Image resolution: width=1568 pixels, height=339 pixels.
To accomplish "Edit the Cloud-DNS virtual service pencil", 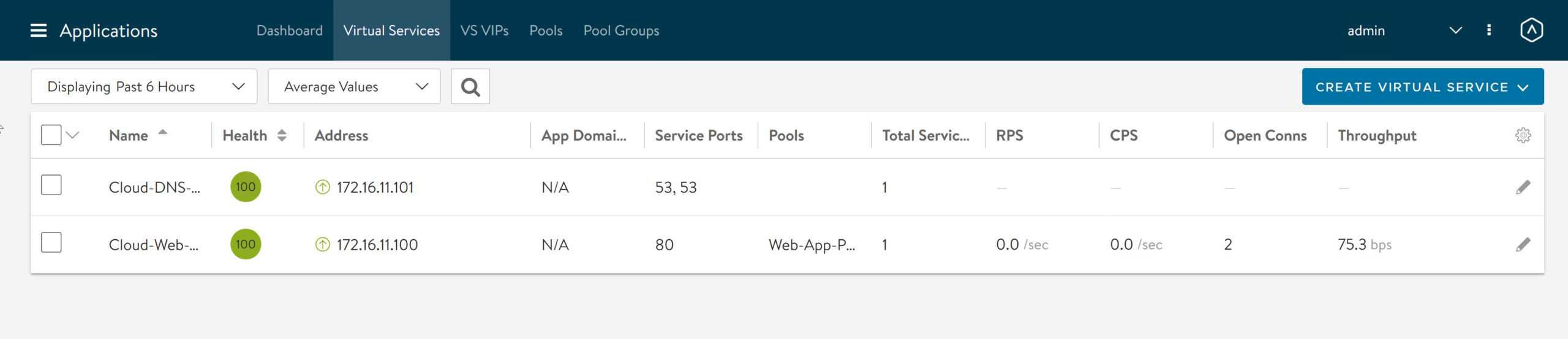I will (x=1523, y=187).
